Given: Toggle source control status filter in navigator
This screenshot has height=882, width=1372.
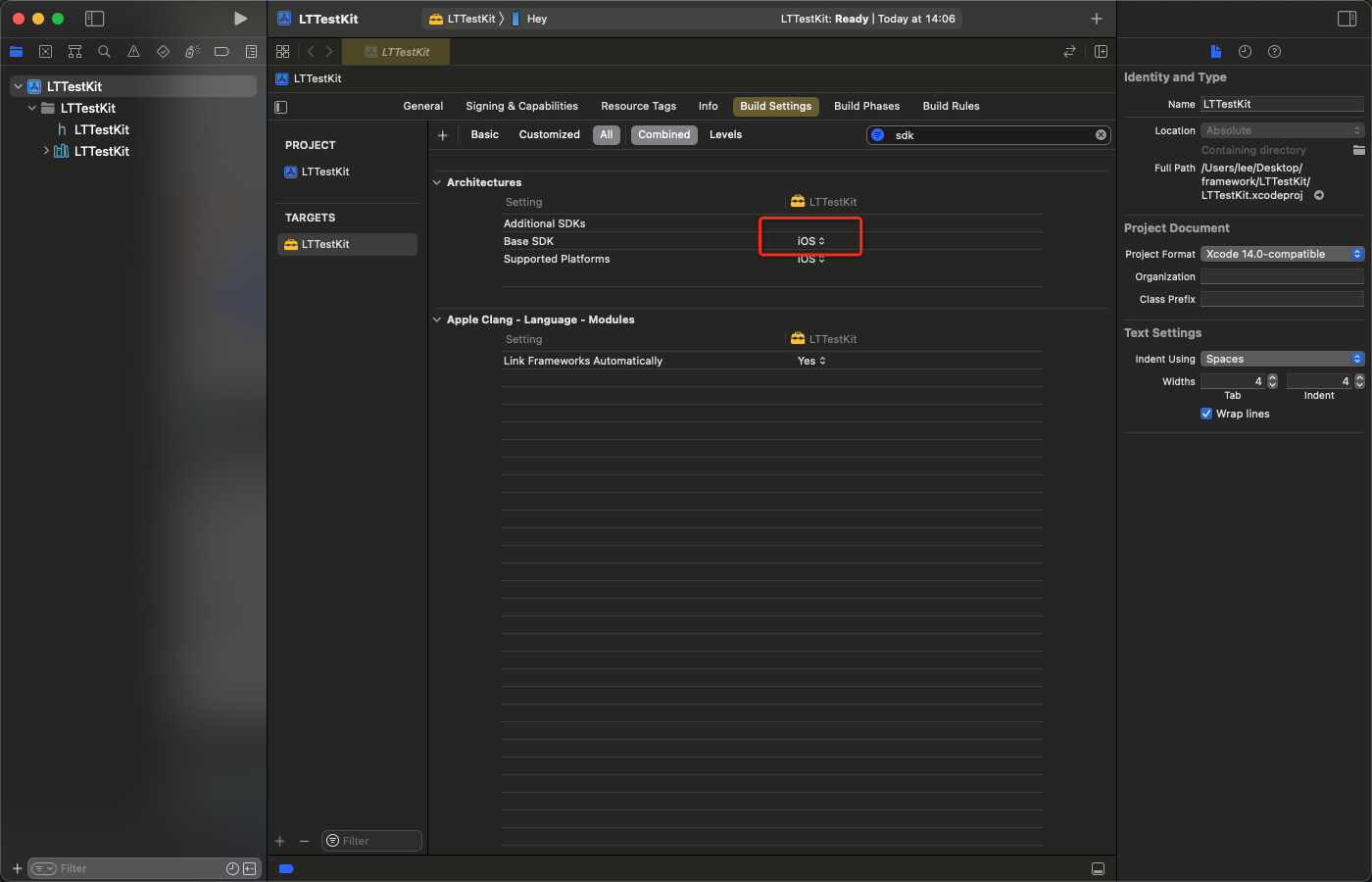Looking at the screenshot, I should [249, 868].
